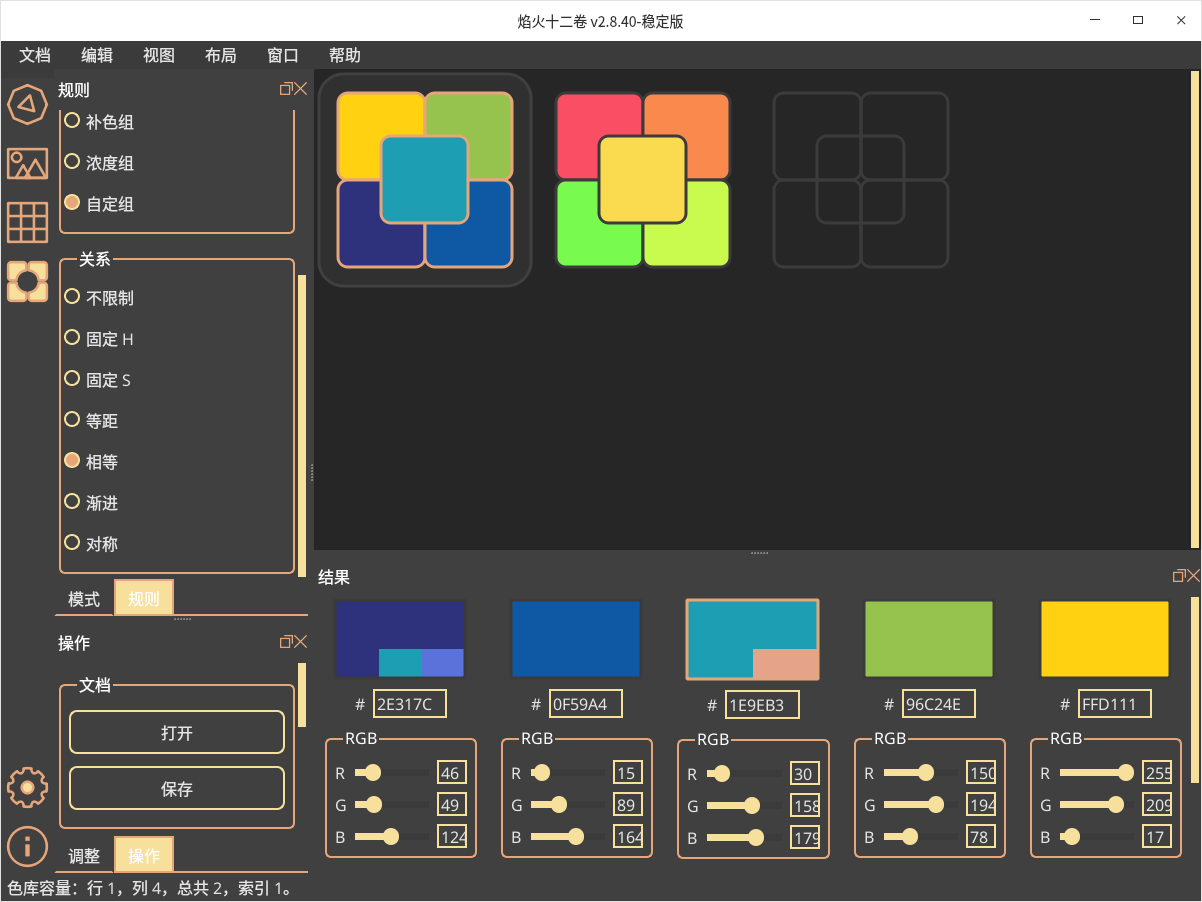Switch to the 调整 tab
The height and width of the screenshot is (902, 1202).
84,856
